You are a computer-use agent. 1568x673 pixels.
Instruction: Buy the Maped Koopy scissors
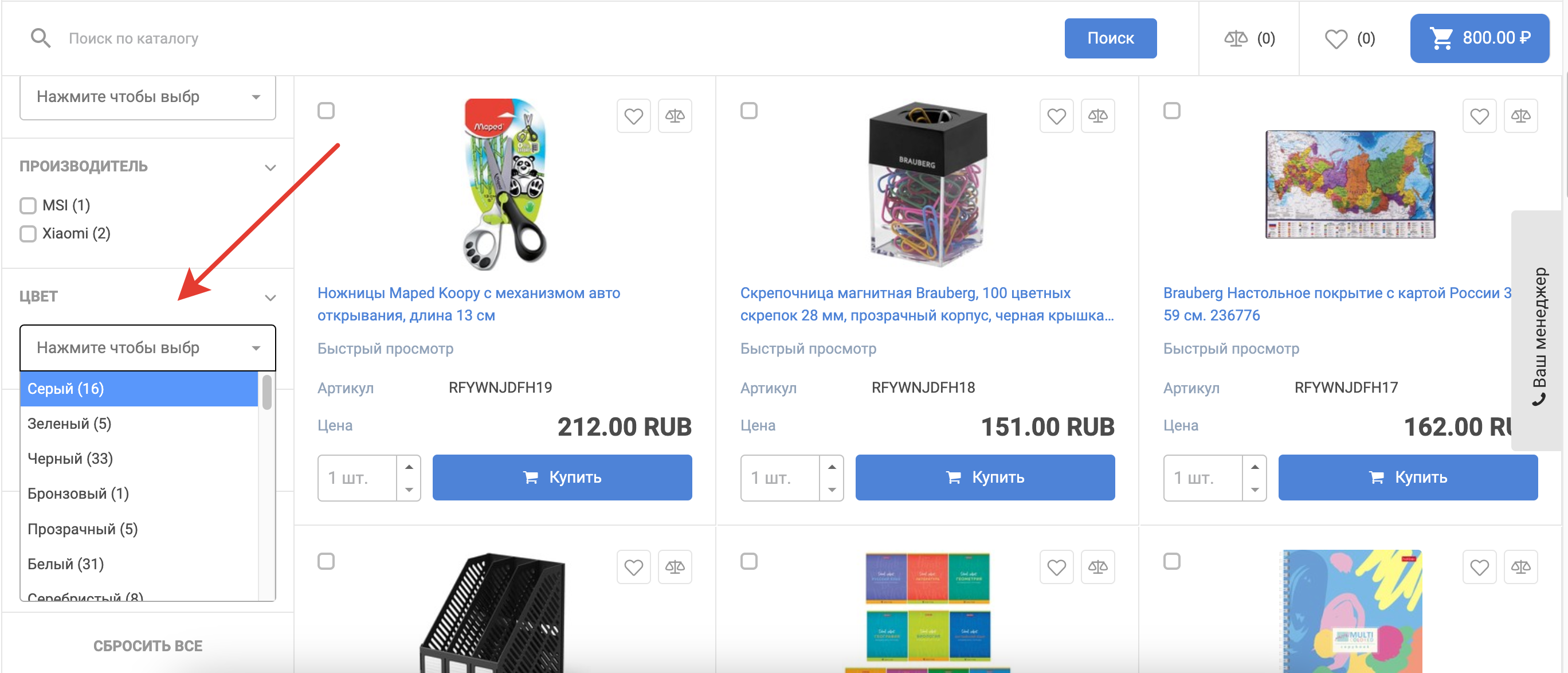point(562,478)
